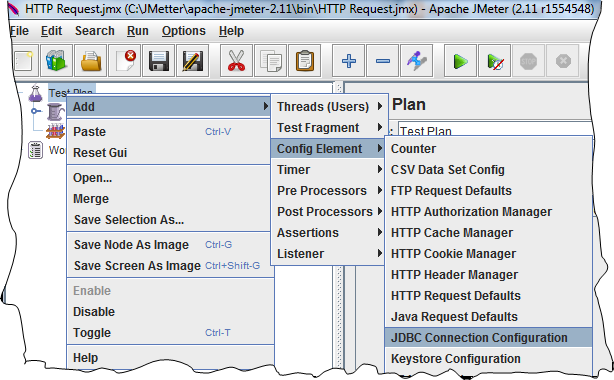Choose Save Selection As... entry
Viewport: 614px width, 380px height.
tap(169, 220)
